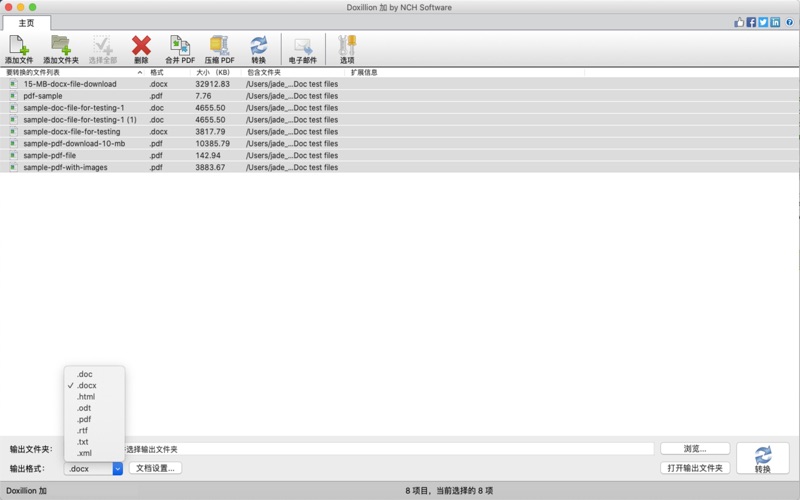Image resolution: width=800 pixels, height=500 pixels.
Task: Sort by file list column header (要转换的文件列表)
Action: [x=74, y=72]
